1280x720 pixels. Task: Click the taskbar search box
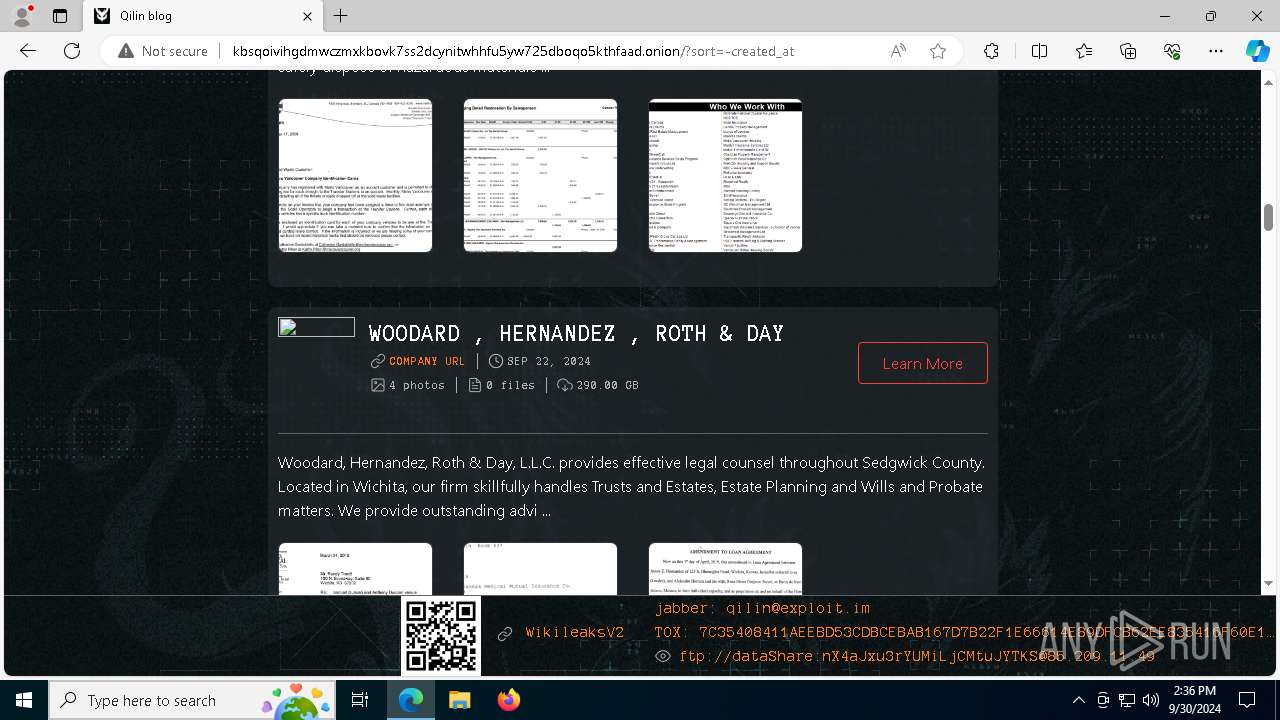193,700
